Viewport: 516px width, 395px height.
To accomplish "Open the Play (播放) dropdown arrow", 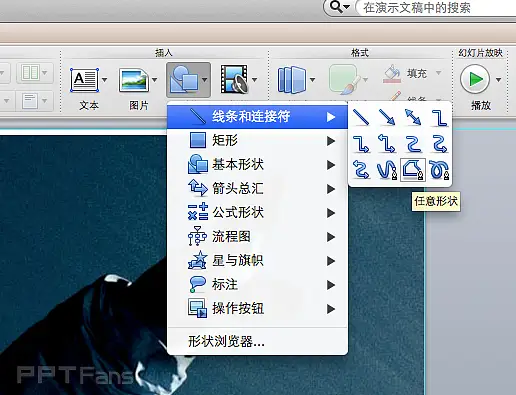I will pyautogui.click(x=498, y=80).
